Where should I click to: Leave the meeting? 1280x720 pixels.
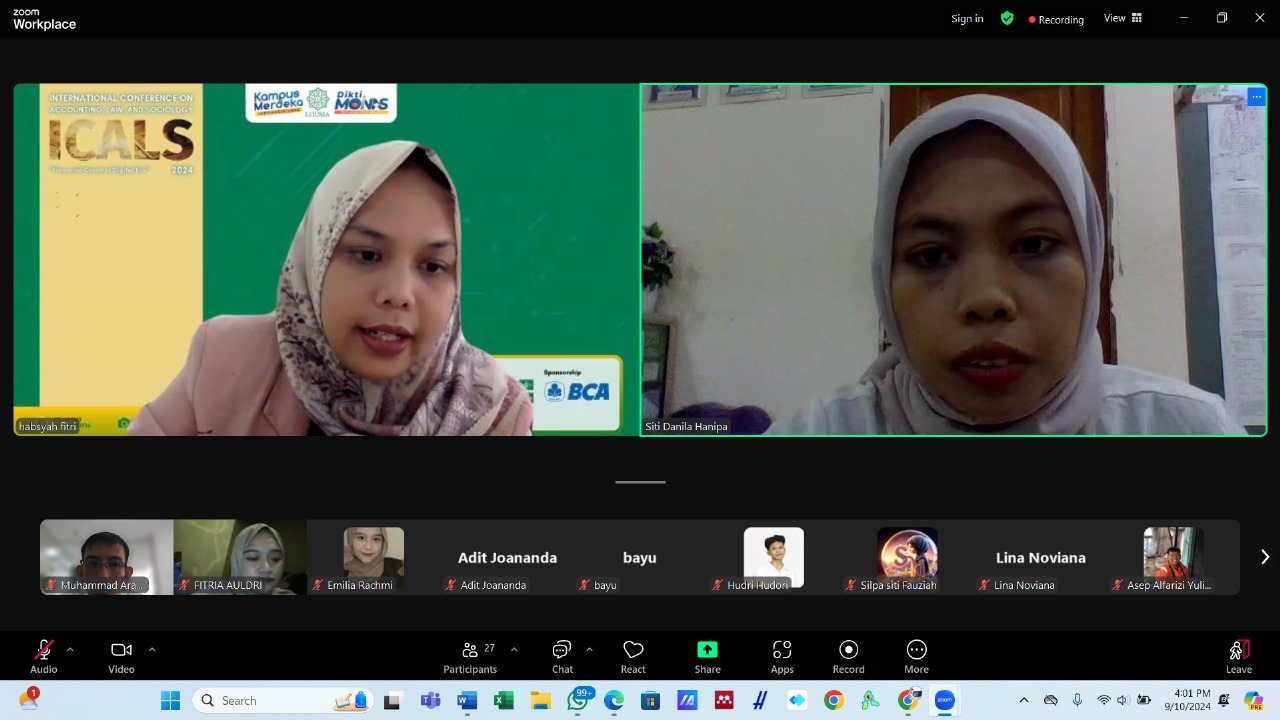pos(1238,656)
